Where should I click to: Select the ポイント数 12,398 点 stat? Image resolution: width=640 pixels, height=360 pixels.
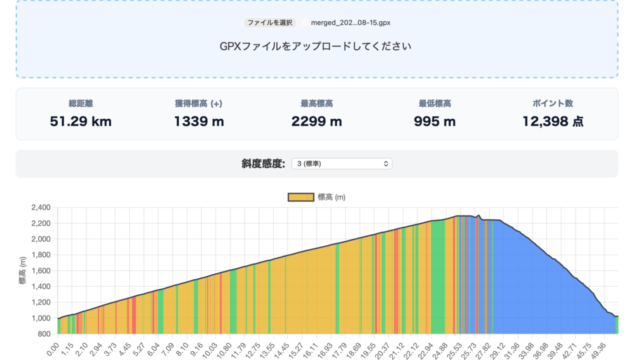click(553, 114)
